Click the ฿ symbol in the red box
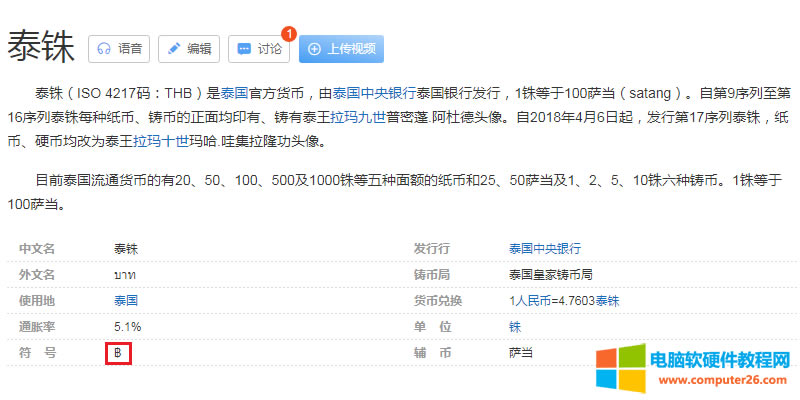This screenshot has height=400, width=800. [x=118, y=353]
